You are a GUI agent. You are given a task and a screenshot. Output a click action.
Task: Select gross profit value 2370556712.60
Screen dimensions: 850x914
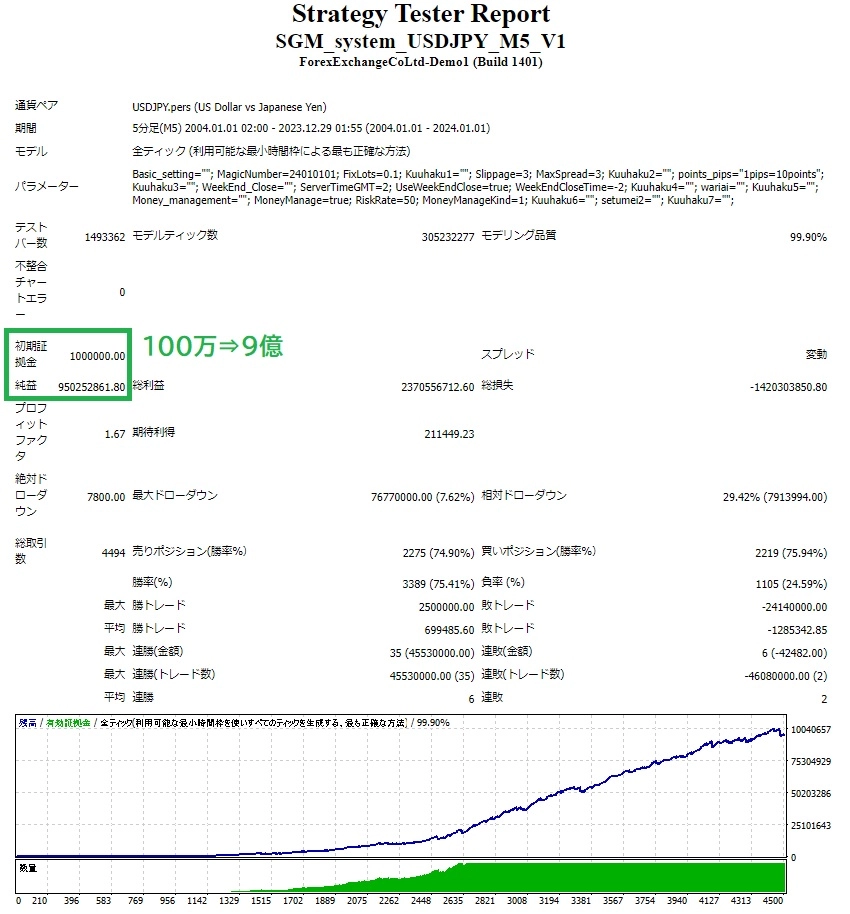437,387
